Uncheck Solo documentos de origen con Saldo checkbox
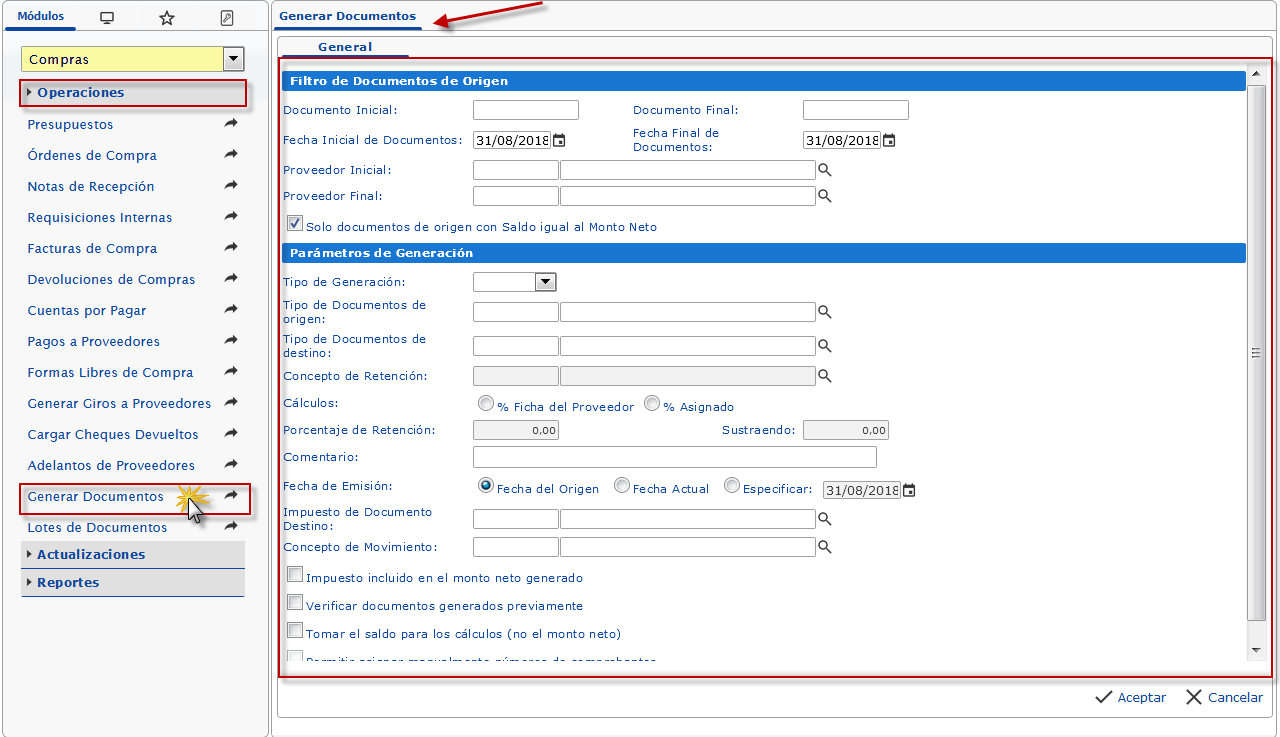Screen dimensions: 1280x737 coord(295,224)
